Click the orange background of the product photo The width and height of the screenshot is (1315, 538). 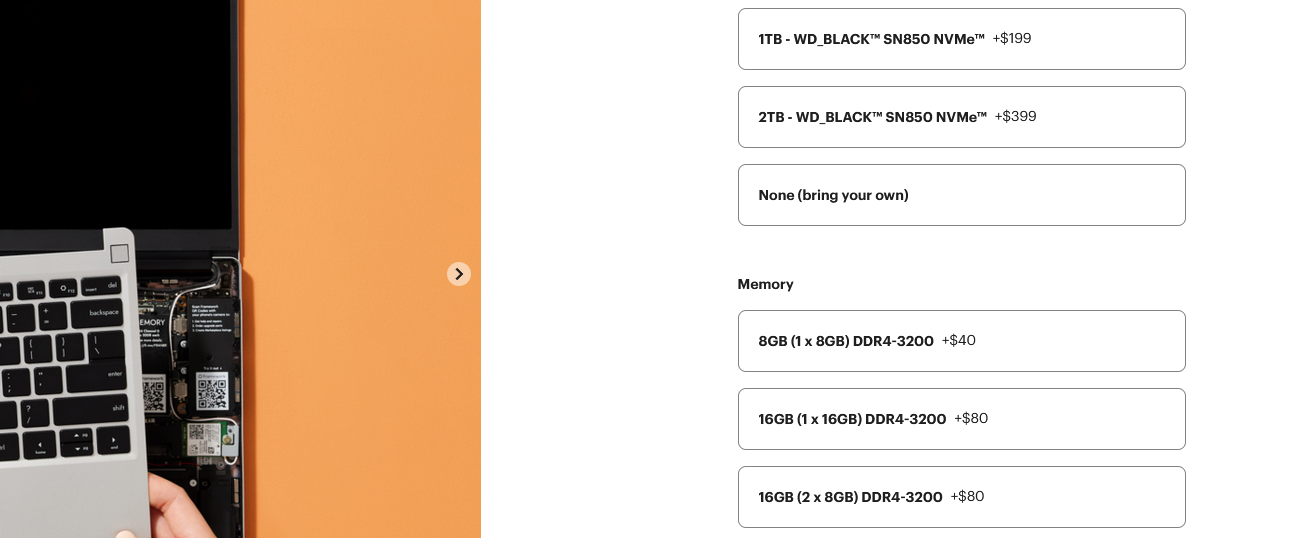coord(360,150)
